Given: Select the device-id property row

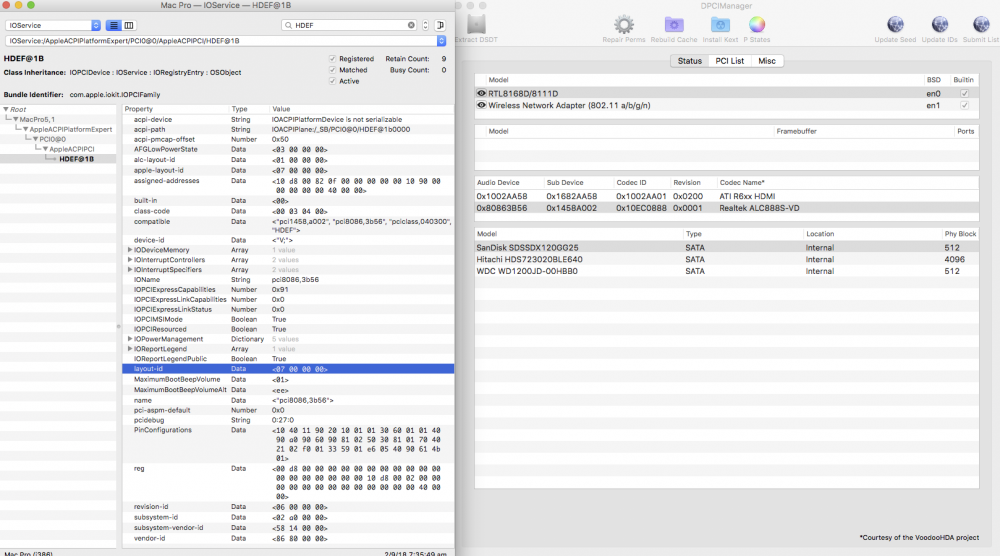Looking at the screenshot, I should (288, 240).
